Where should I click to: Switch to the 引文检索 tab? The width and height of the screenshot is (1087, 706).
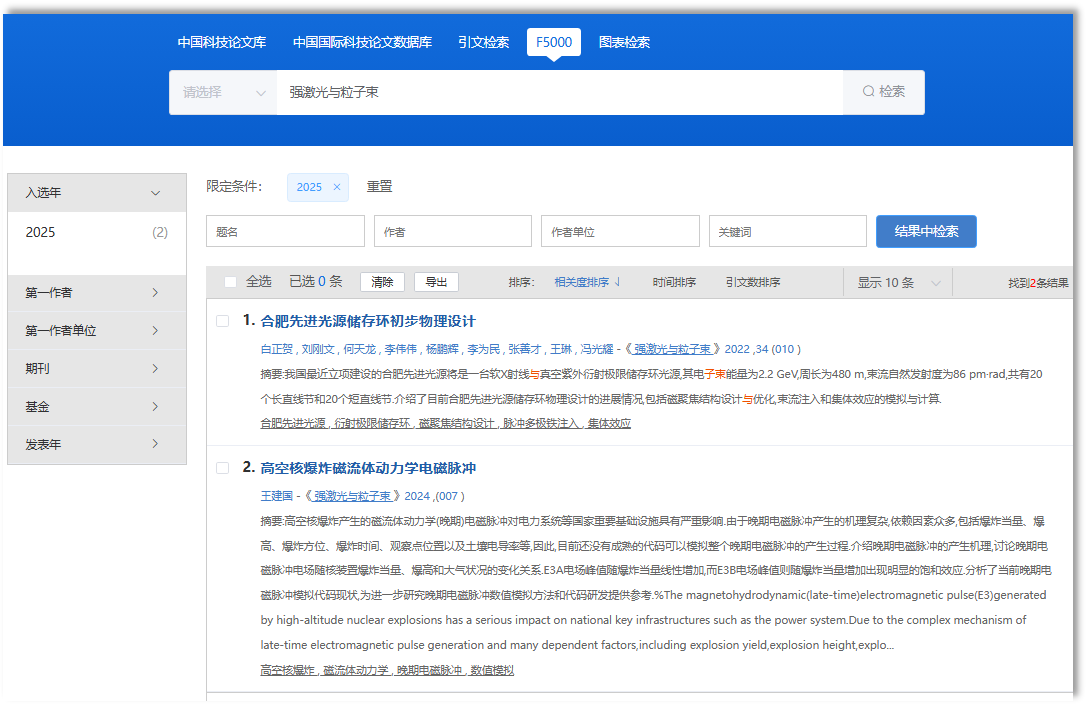483,42
